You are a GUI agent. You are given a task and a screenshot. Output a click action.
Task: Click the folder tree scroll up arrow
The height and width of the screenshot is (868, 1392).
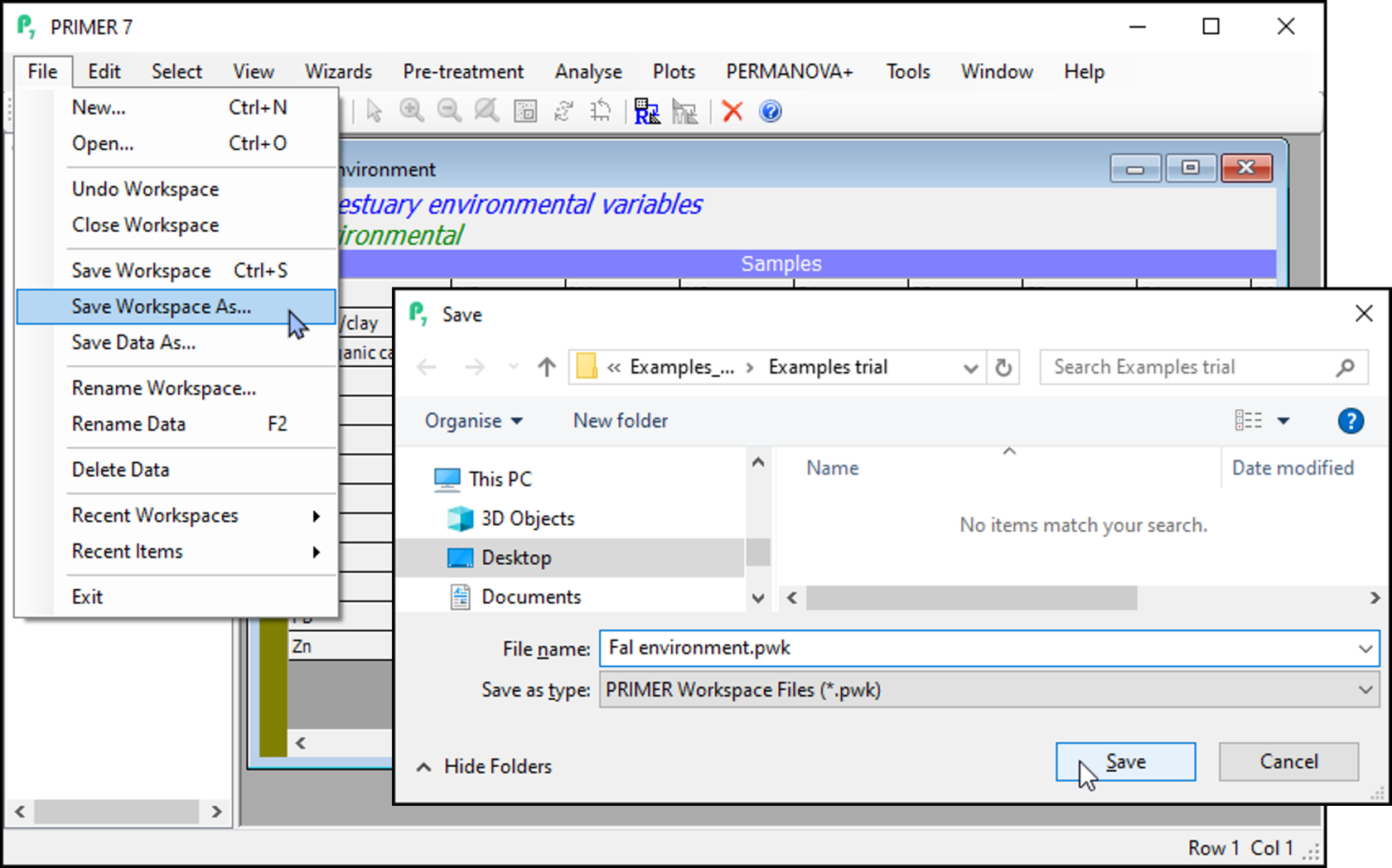click(x=758, y=463)
